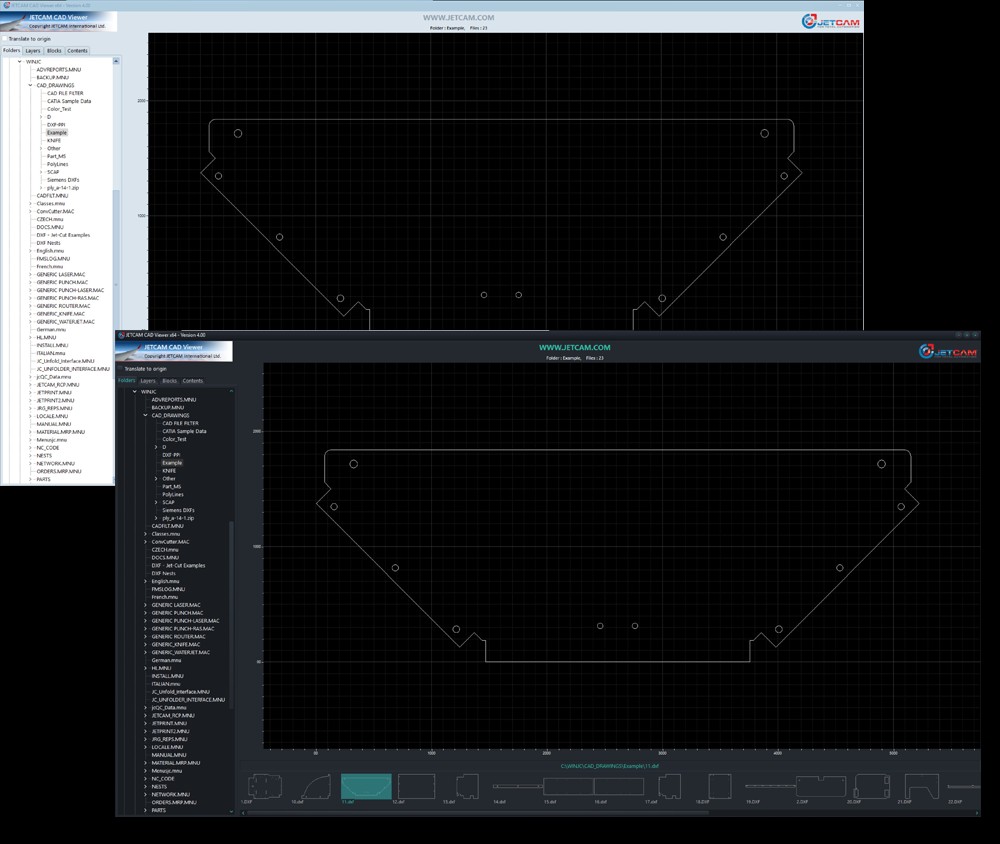Viewport: 1000px width, 844px height.
Task: Expand GENERIC LASER.MAC in dark window tree
Action: pyautogui.click(x=146, y=605)
